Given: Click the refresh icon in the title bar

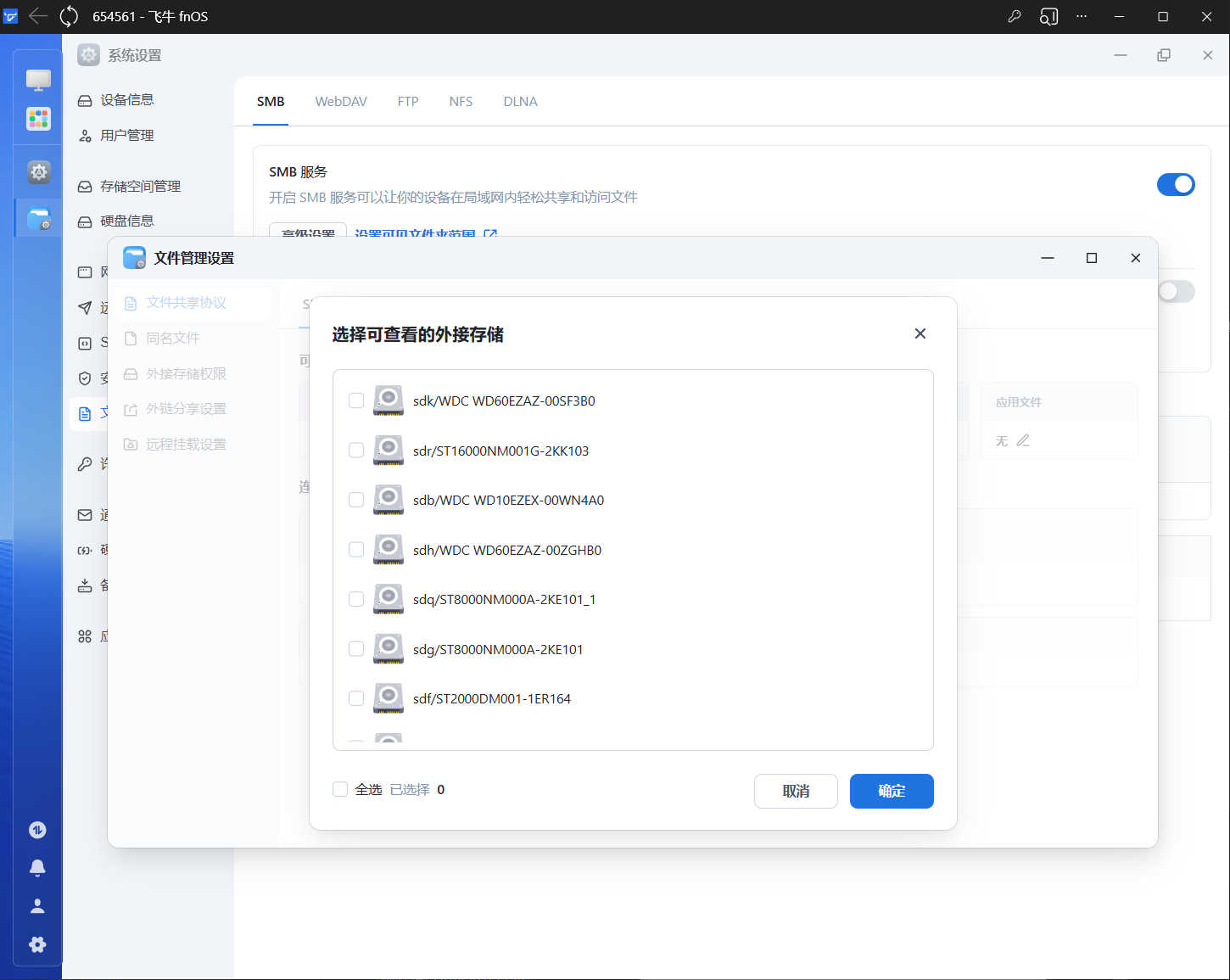Looking at the screenshot, I should pyautogui.click(x=69, y=15).
